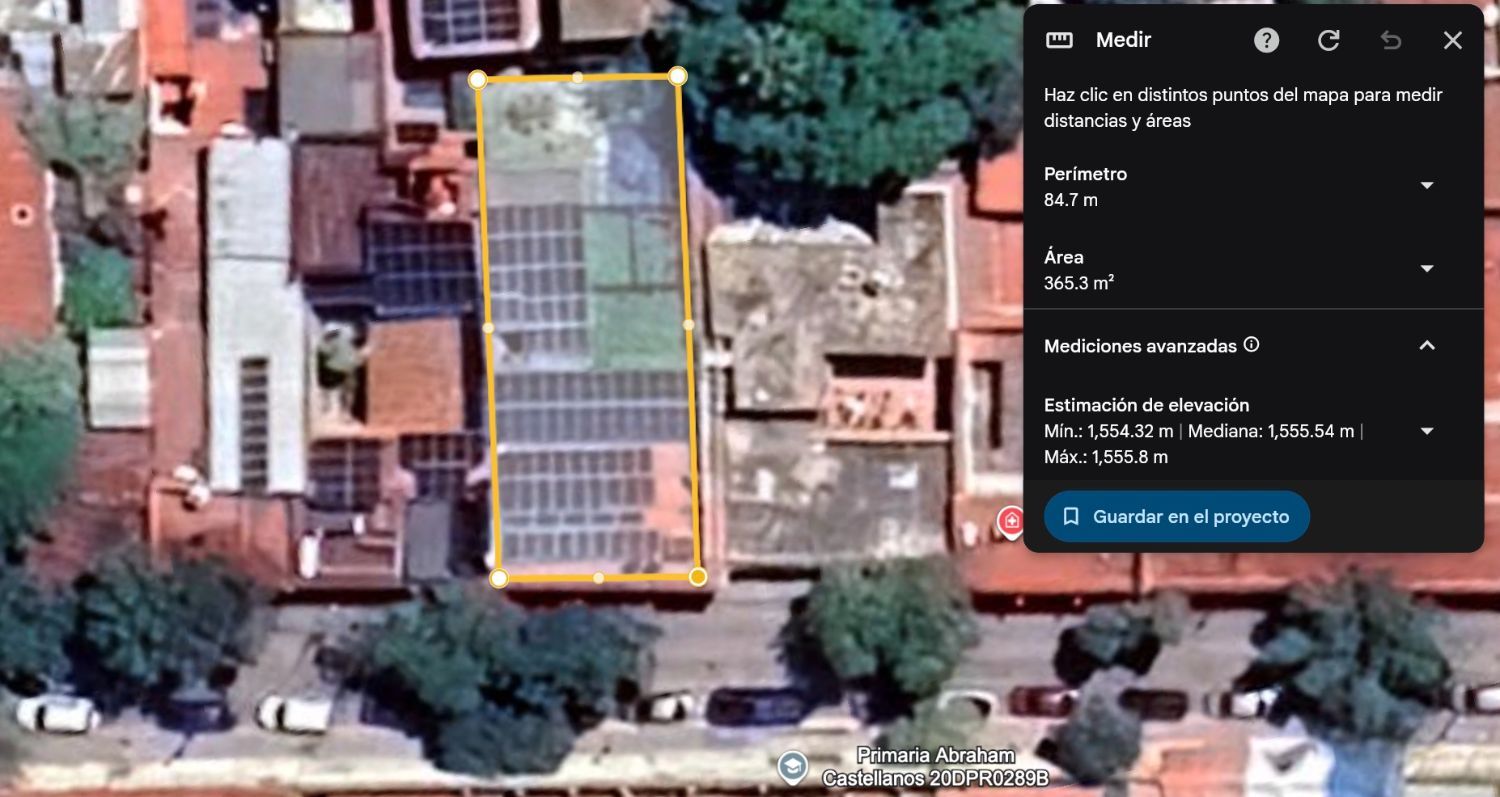The width and height of the screenshot is (1500, 797).
Task: Select the red hospital marker on the map
Action: tap(1011, 521)
